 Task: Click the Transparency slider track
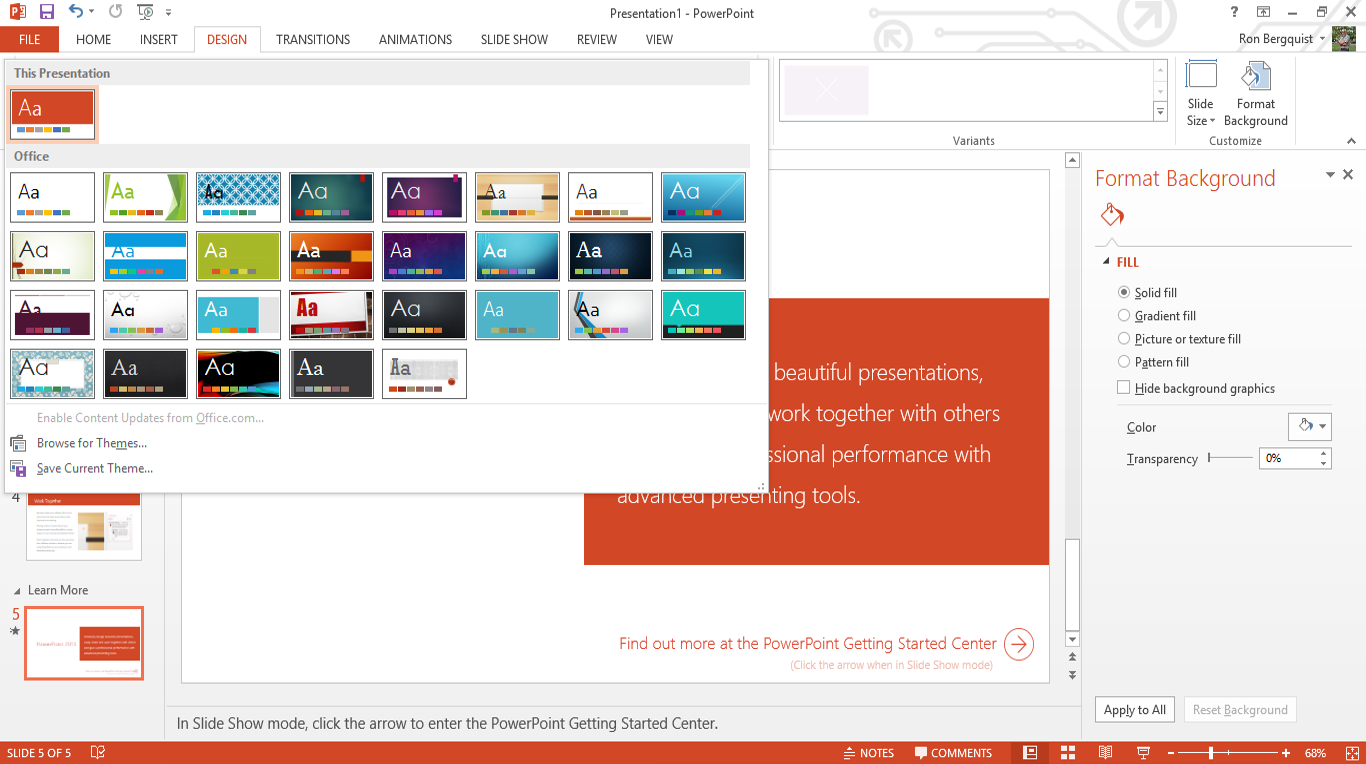1230,458
